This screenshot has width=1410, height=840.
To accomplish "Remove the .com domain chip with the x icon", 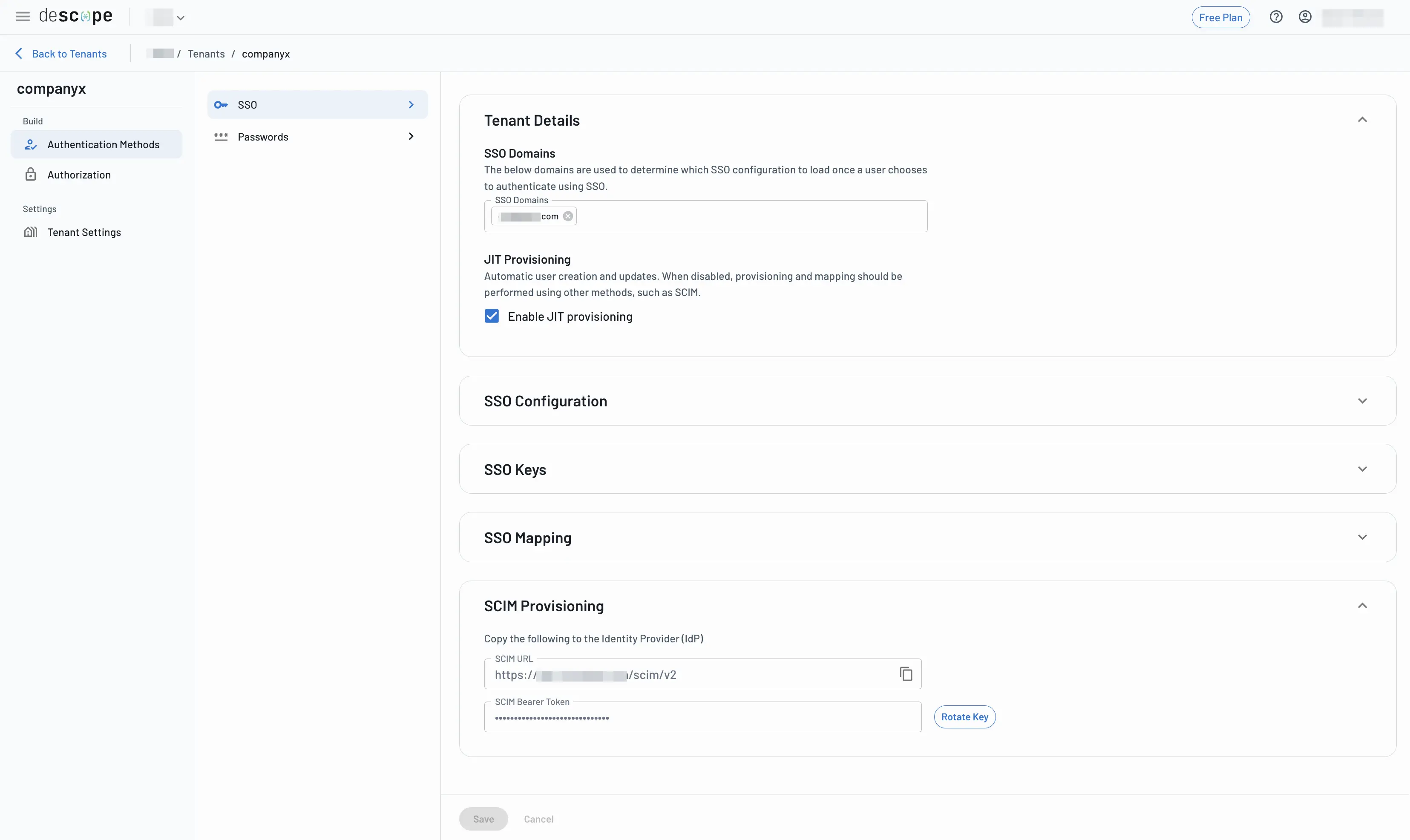I will [568, 216].
